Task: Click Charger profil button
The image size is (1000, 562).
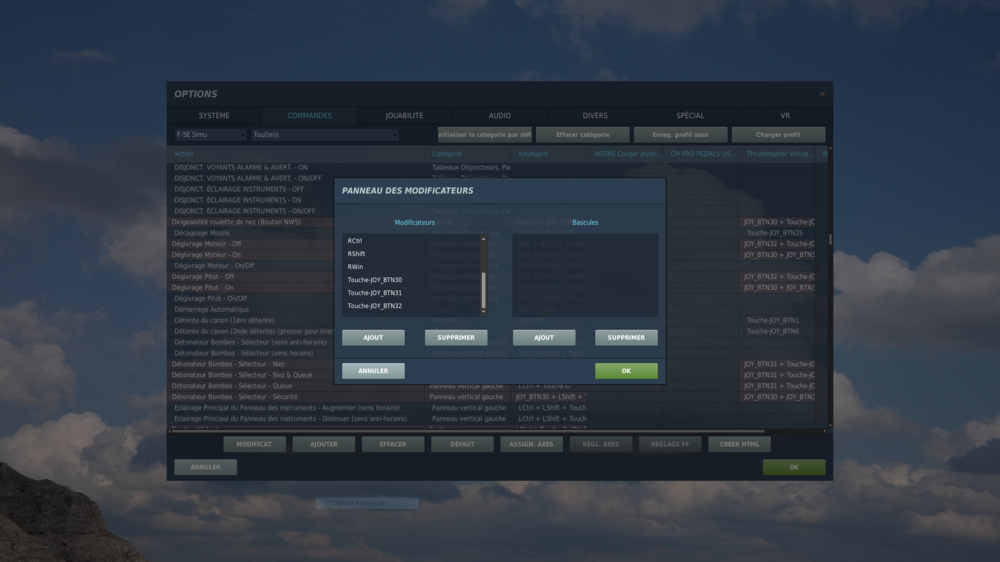Action: tap(778, 135)
